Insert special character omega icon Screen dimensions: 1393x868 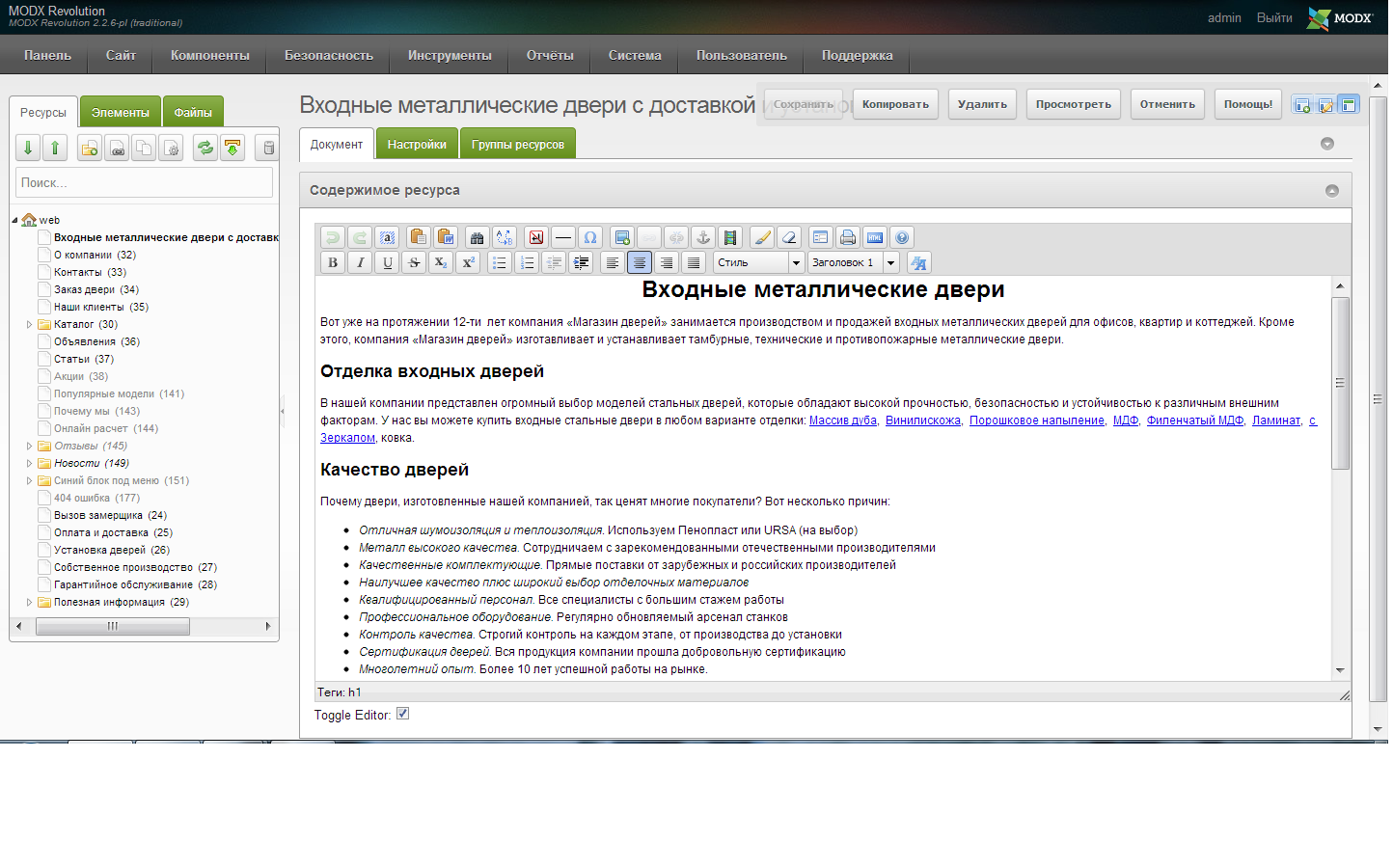tap(590, 237)
